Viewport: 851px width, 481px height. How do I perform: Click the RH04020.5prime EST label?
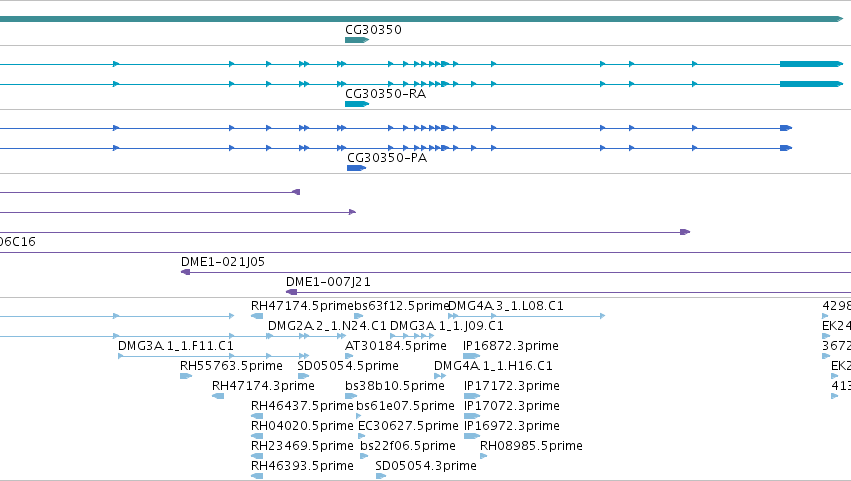pos(302,426)
